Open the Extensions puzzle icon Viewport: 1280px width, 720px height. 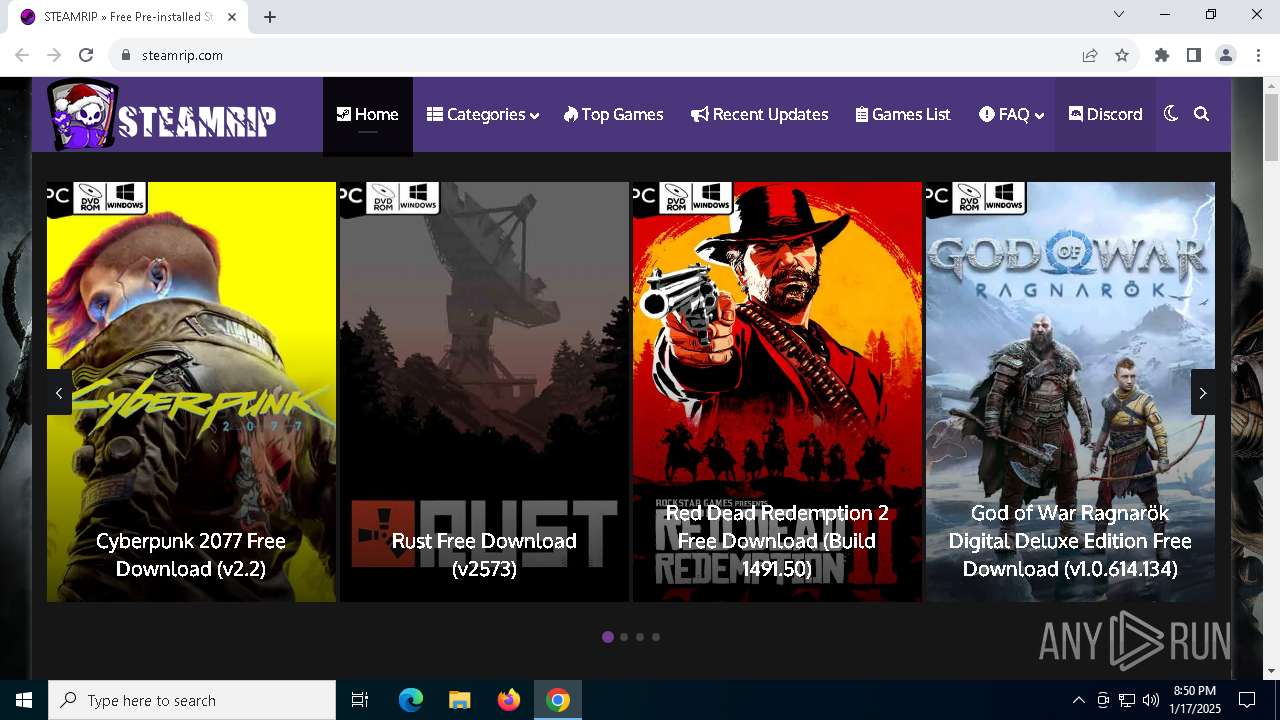click(1162, 55)
